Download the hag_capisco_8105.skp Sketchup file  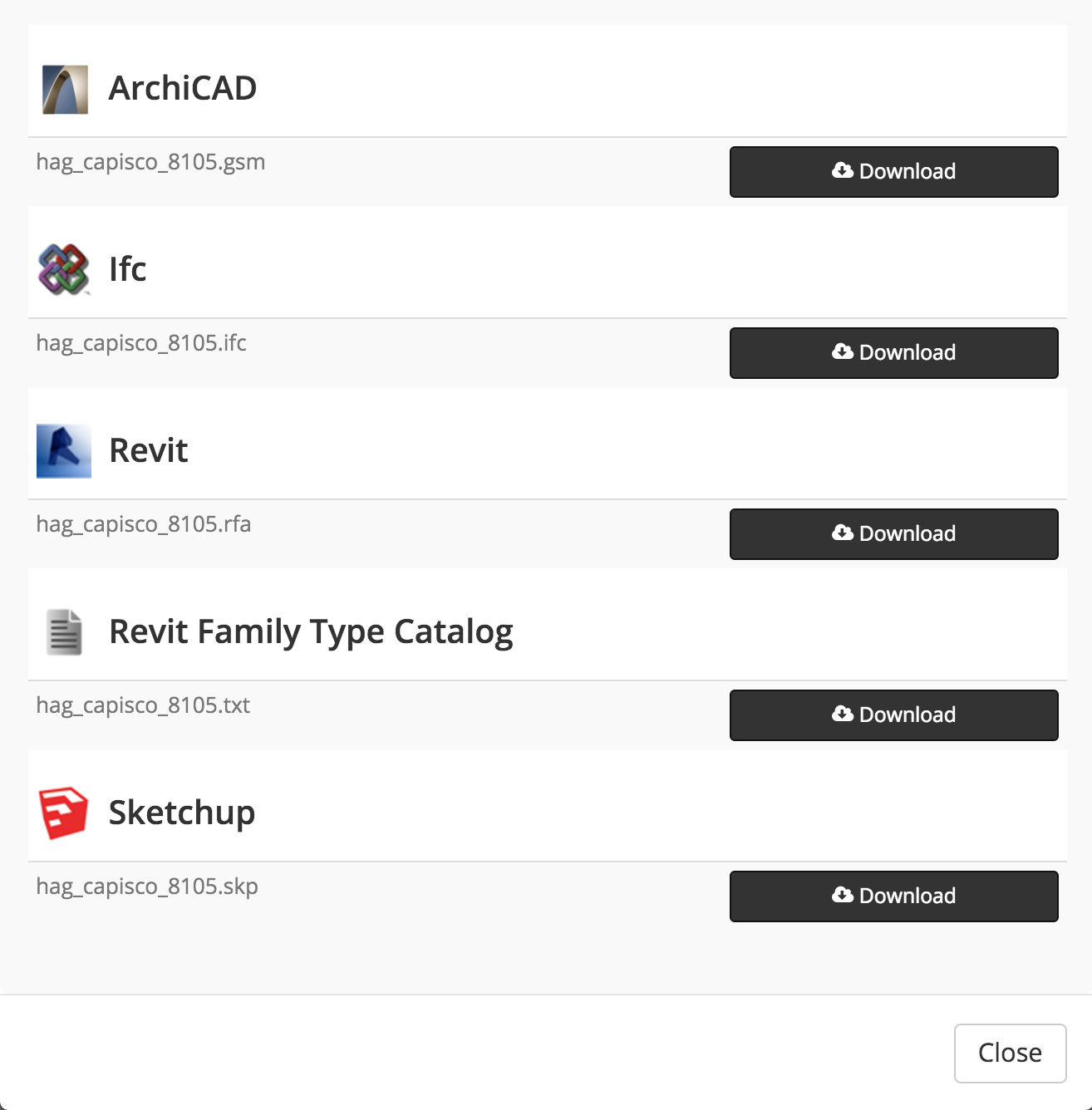(x=893, y=896)
